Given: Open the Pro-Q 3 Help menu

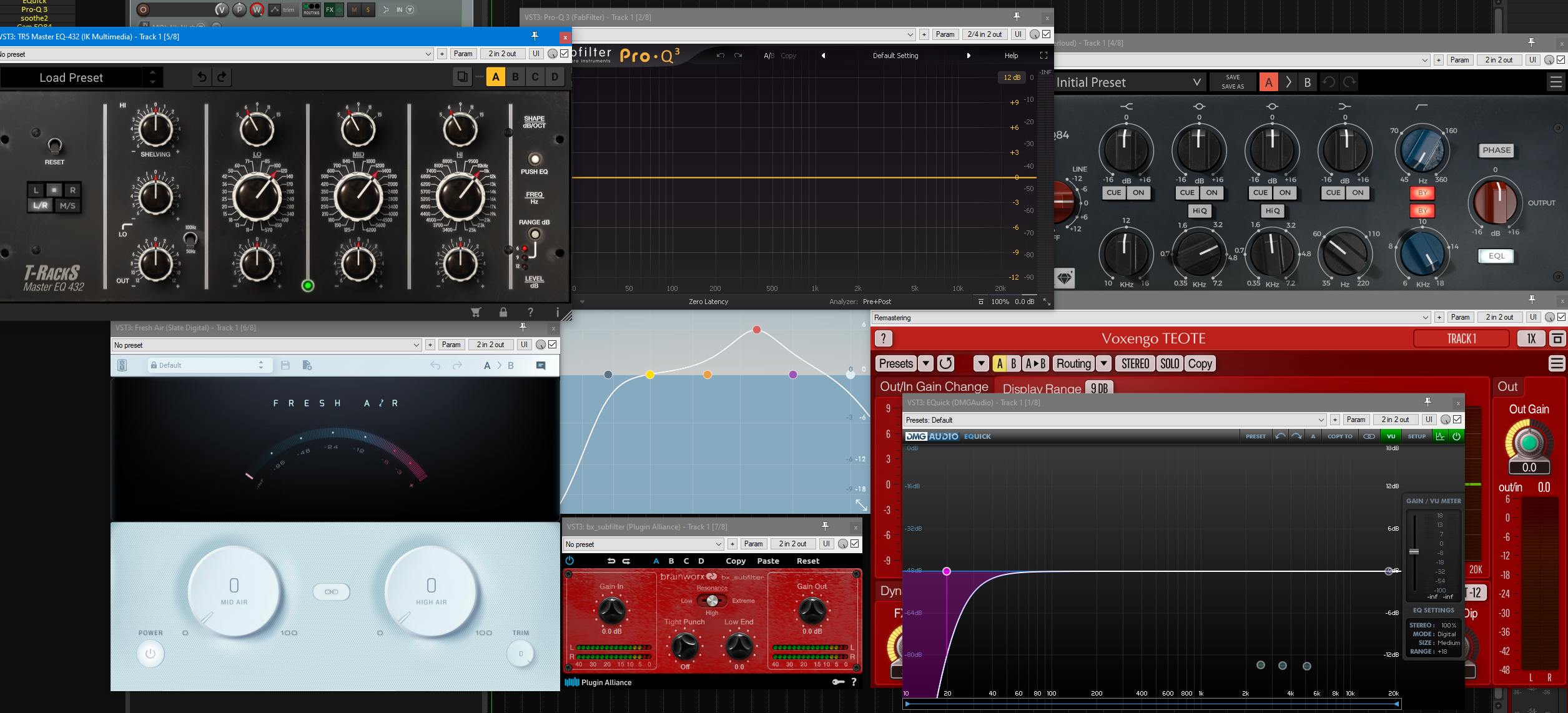Looking at the screenshot, I should click(1011, 56).
